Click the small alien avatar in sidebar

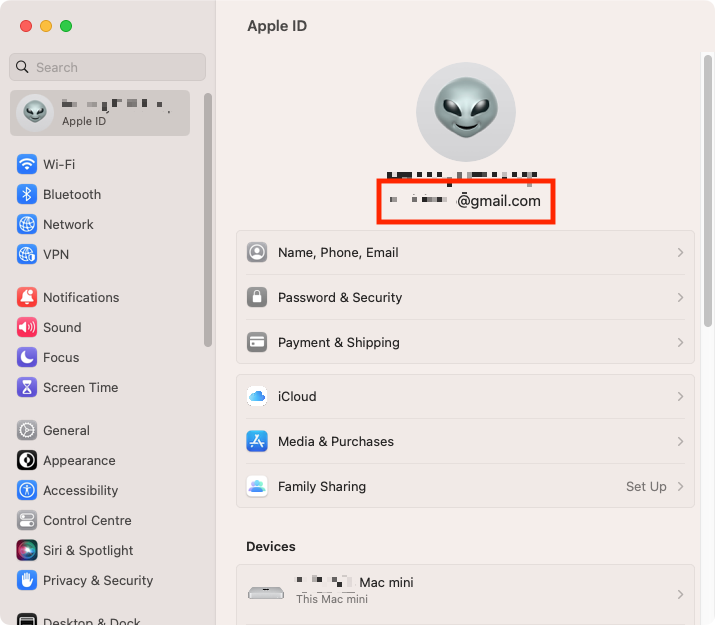pyautogui.click(x=35, y=113)
